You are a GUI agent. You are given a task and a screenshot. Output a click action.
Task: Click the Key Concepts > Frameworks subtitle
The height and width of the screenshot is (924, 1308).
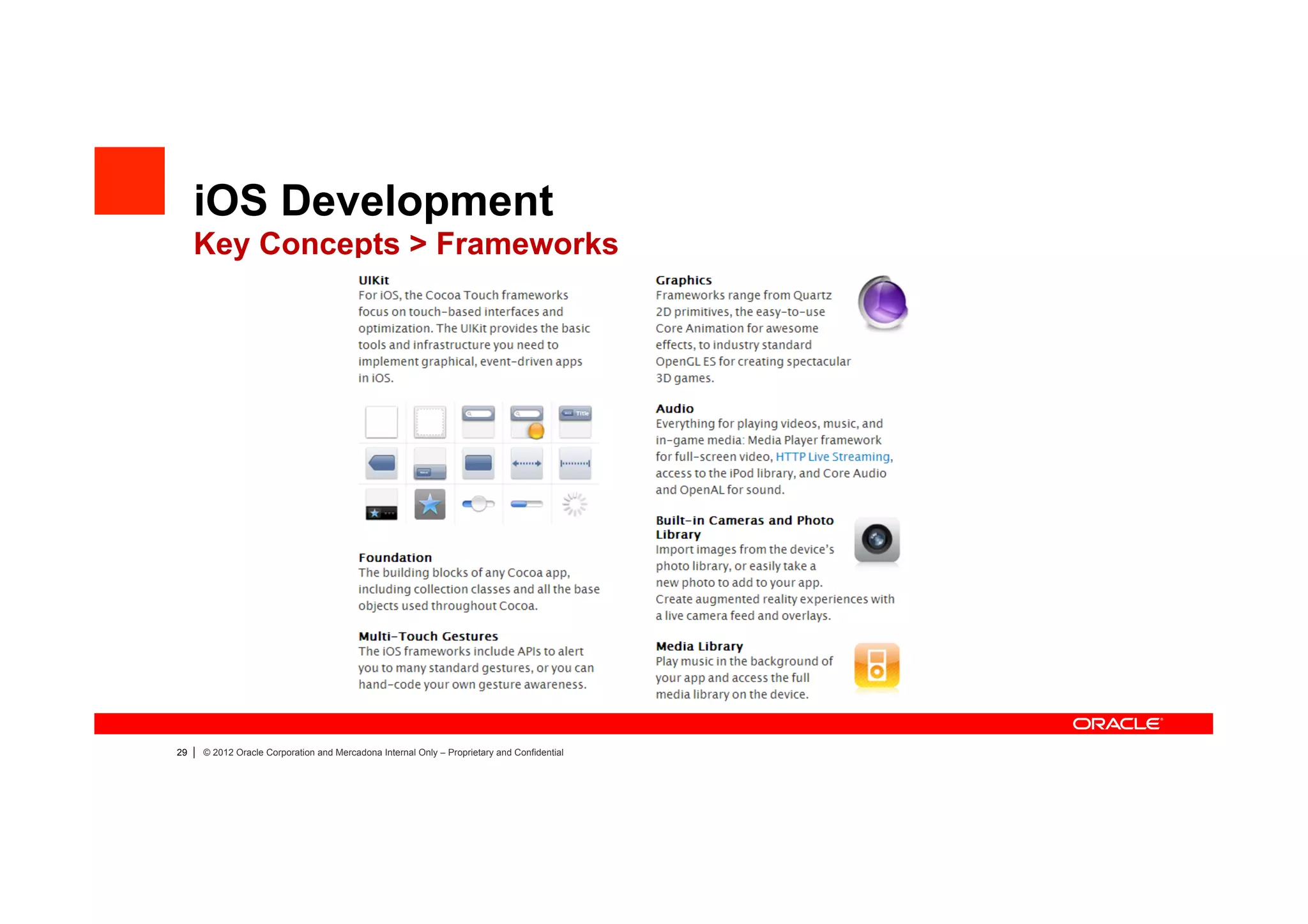pos(406,244)
